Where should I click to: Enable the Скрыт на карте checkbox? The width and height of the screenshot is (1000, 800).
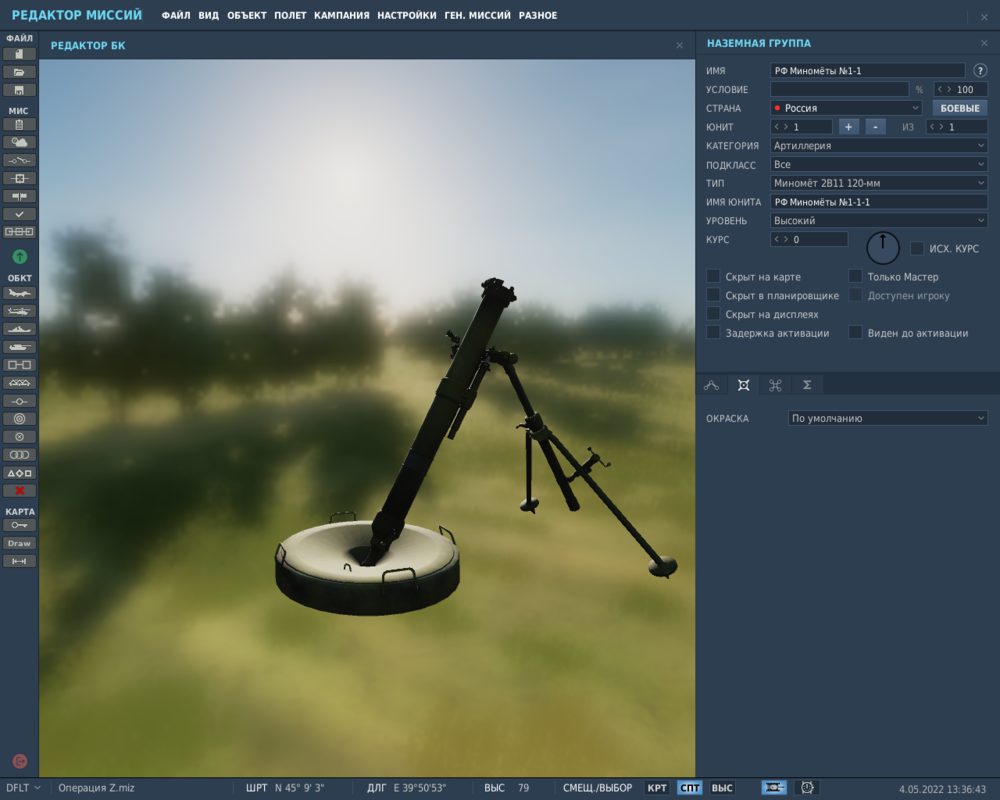point(714,276)
